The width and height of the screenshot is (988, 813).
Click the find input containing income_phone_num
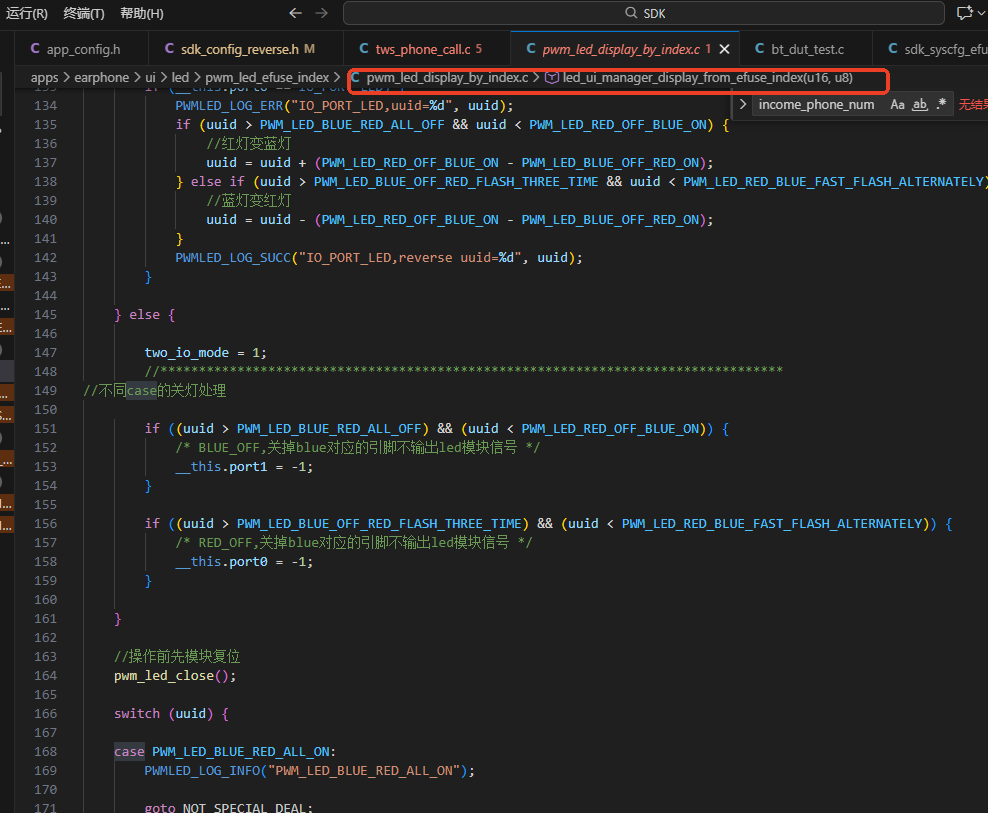click(817, 105)
